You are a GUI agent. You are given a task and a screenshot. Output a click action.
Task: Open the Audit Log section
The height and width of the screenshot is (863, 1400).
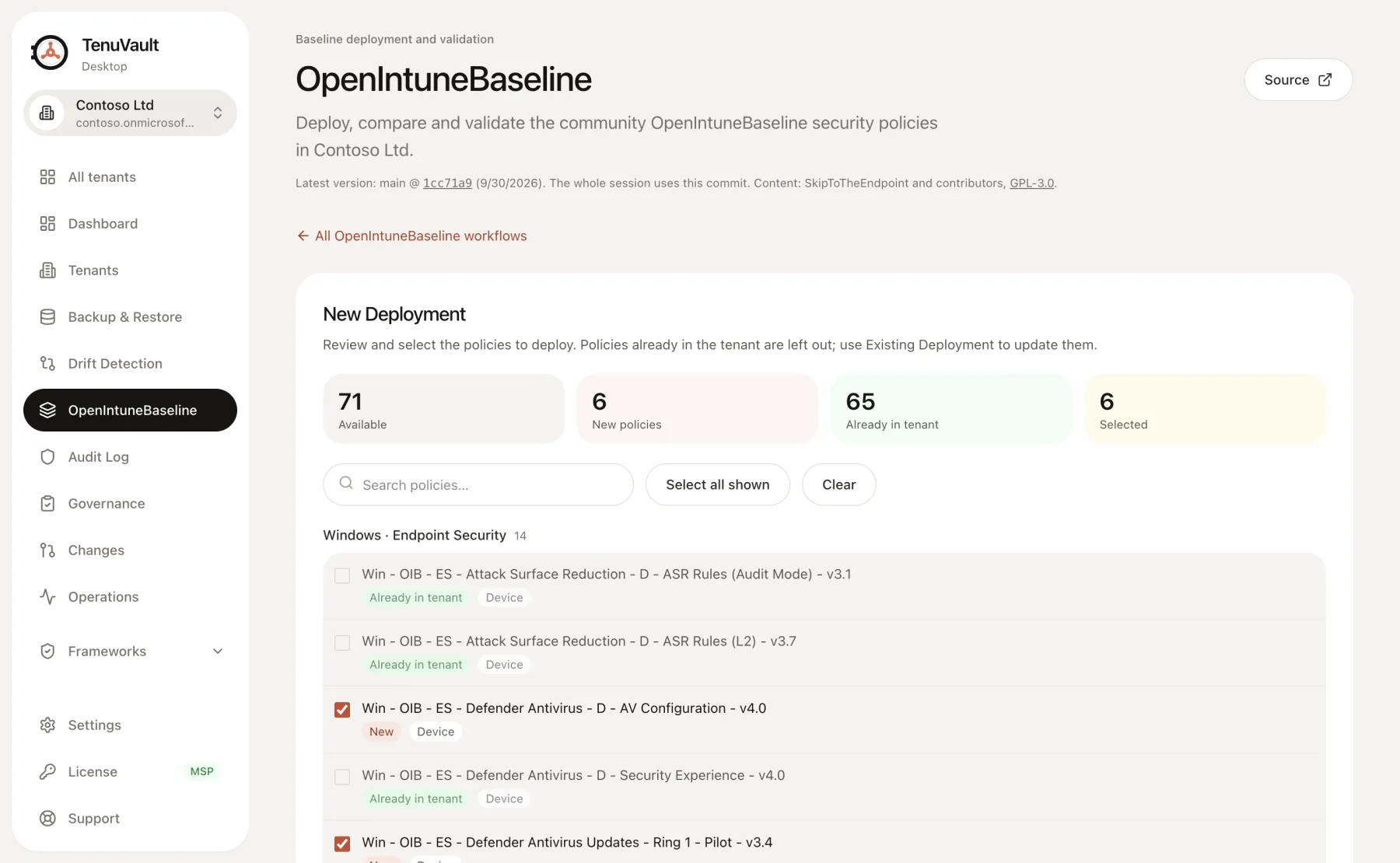point(130,457)
